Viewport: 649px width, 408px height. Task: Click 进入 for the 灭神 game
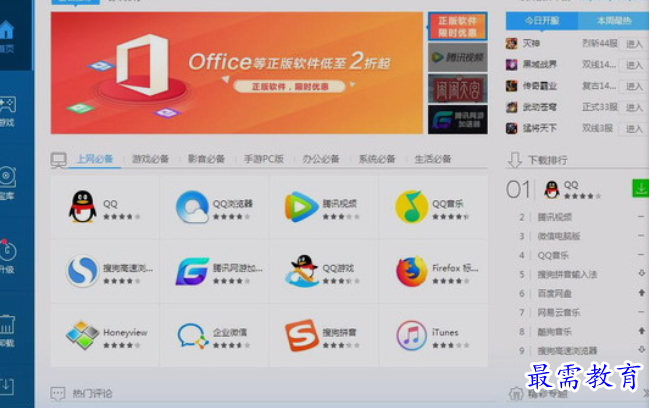(634, 44)
